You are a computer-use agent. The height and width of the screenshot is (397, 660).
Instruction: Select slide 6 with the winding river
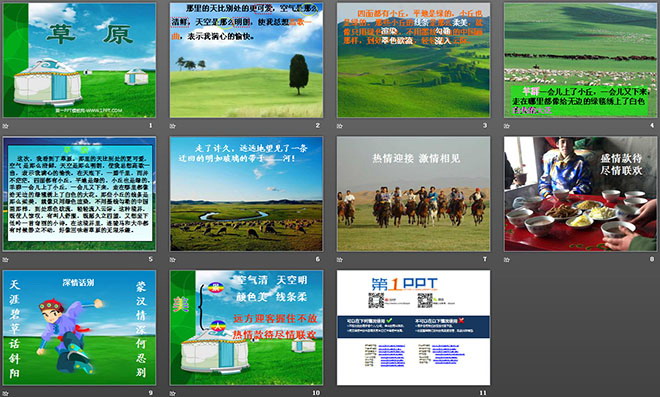pyautogui.click(x=246, y=194)
